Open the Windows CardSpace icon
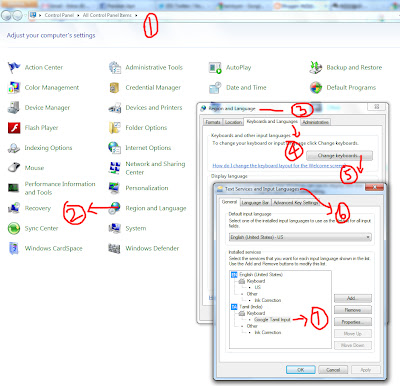Screen dimensions: 400x386 click(14, 248)
